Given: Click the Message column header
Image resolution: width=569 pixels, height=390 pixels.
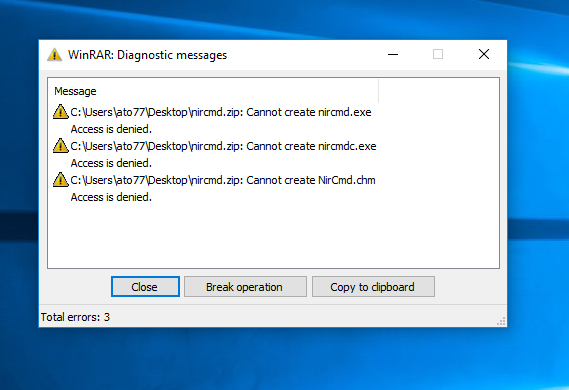Looking at the screenshot, I should 214,91.
